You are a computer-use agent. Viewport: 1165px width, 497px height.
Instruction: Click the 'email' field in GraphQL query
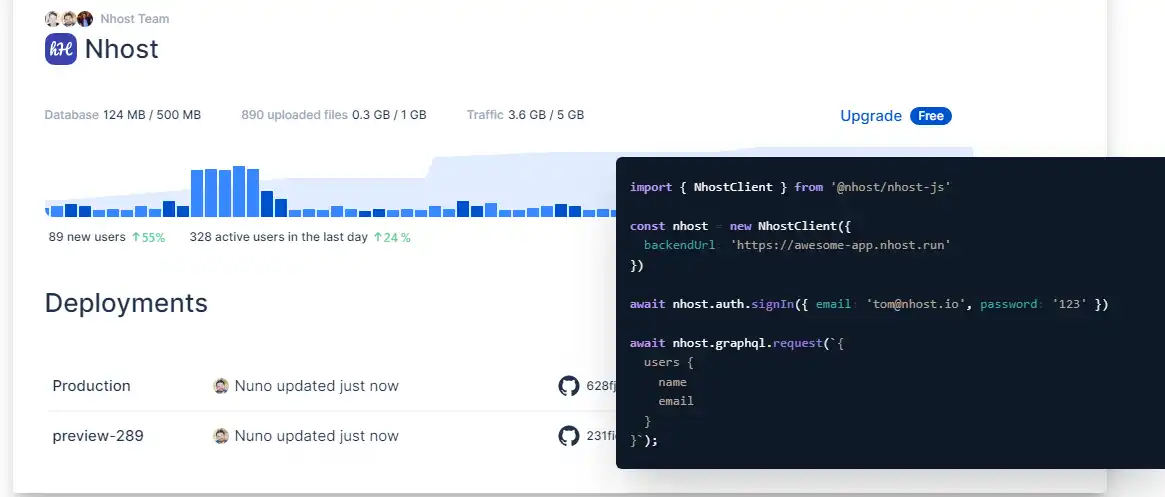coord(676,401)
